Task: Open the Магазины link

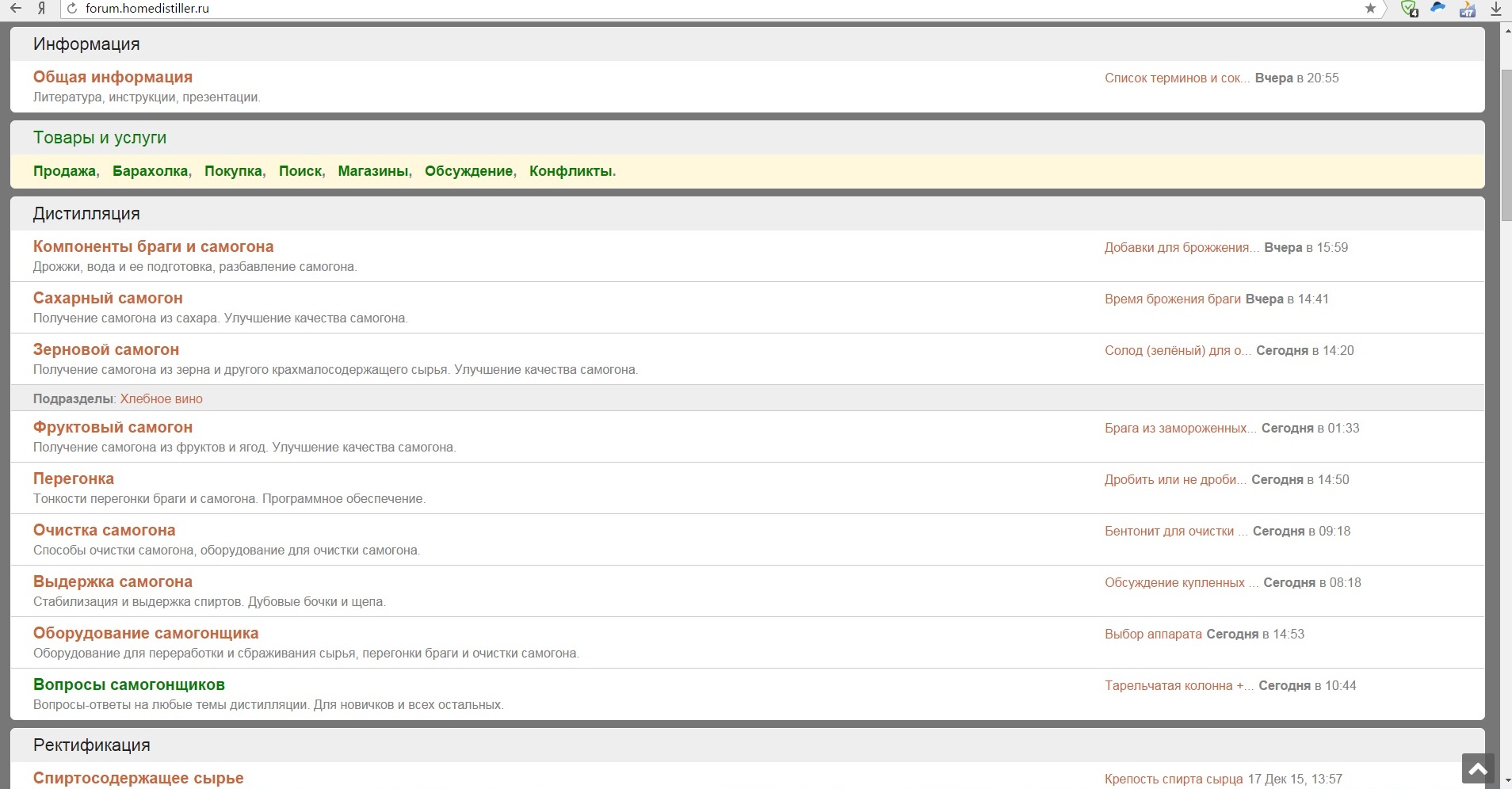Action: (x=372, y=171)
